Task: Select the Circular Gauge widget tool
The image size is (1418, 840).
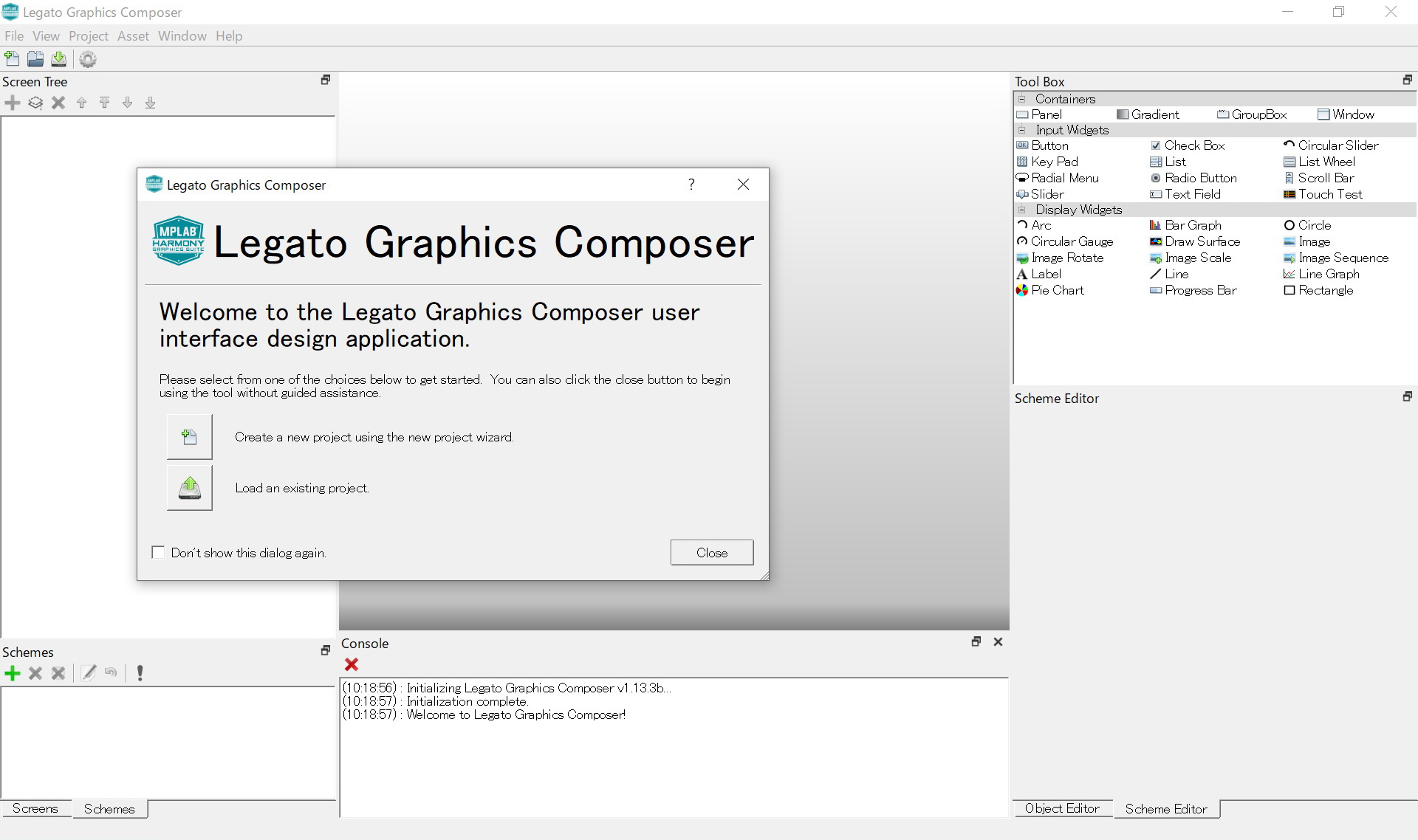Action: tap(1071, 241)
